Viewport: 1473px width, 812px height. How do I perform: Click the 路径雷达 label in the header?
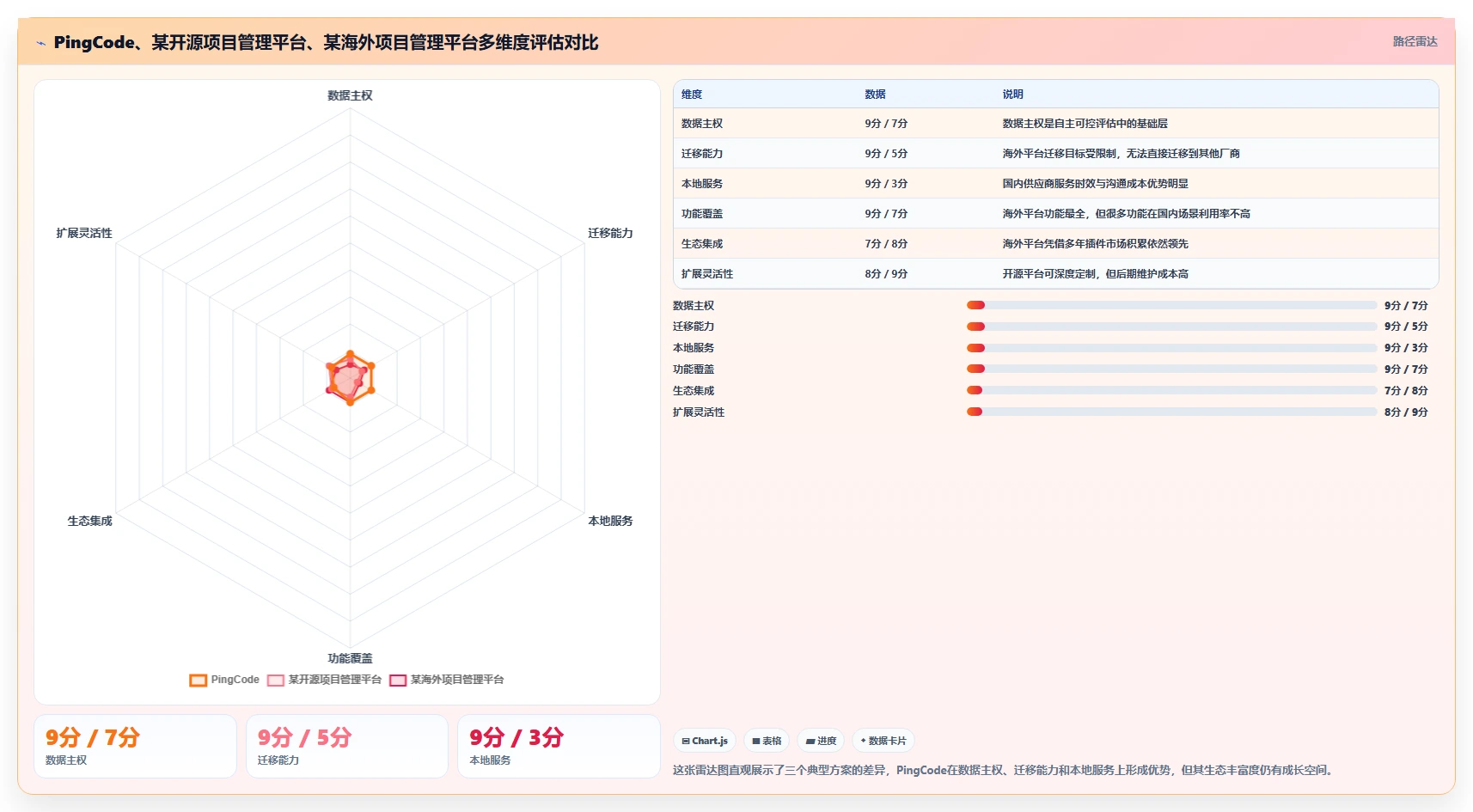pos(1415,41)
